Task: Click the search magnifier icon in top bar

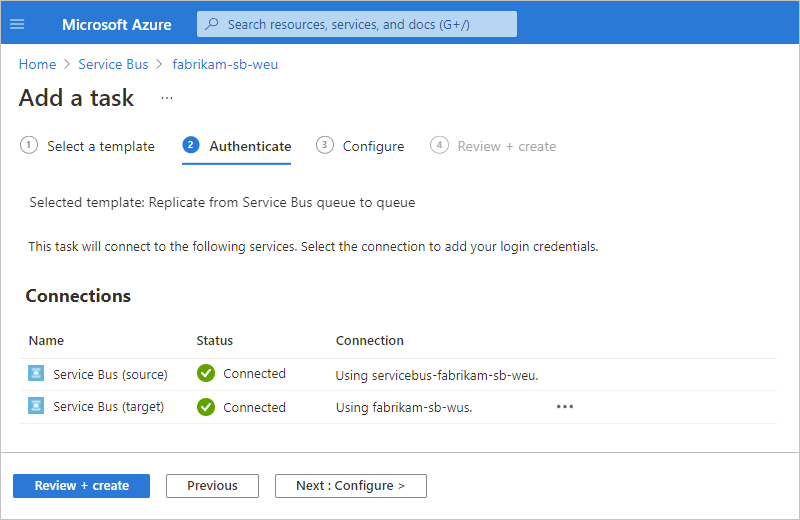Action: coord(212,24)
